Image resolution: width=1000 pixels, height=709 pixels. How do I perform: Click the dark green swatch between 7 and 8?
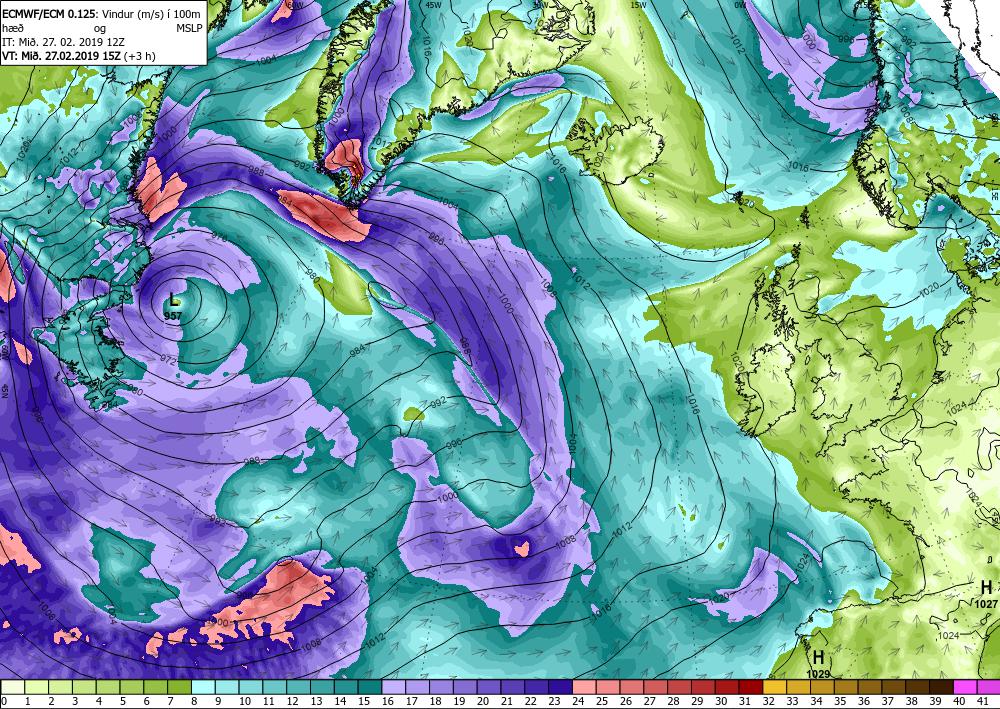coord(180,687)
